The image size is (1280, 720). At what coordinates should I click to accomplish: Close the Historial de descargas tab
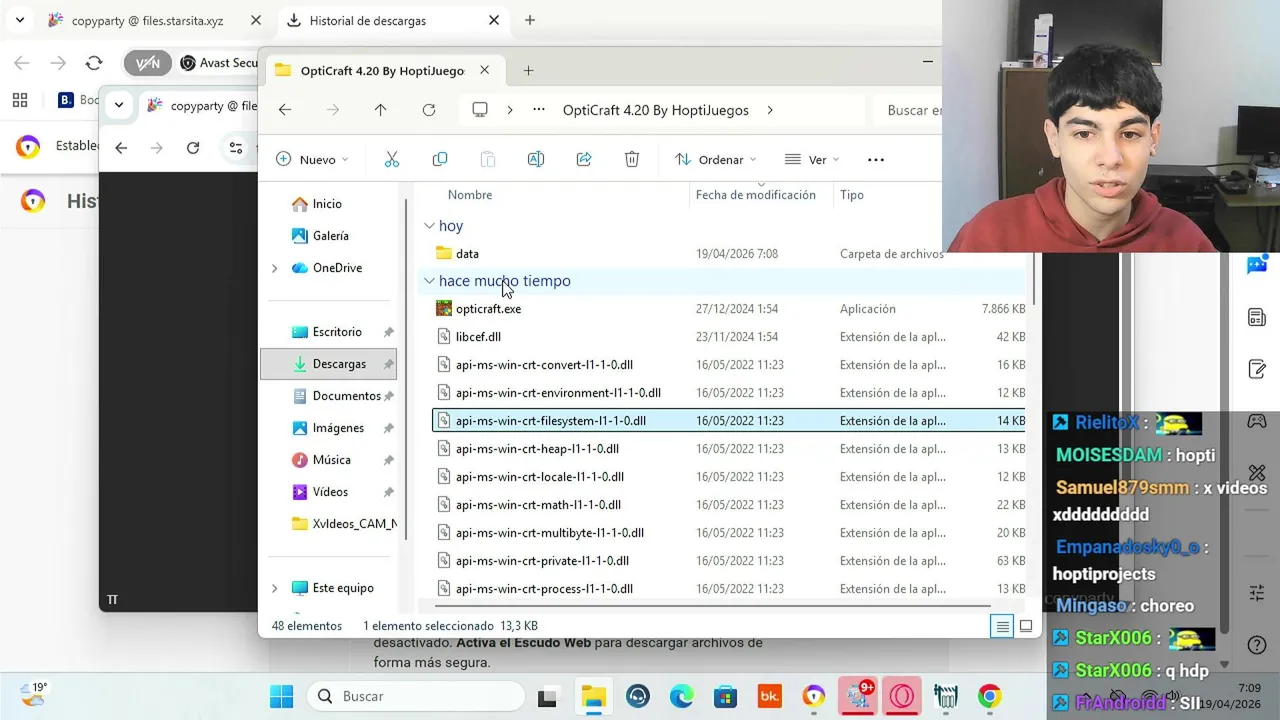[x=494, y=20]
